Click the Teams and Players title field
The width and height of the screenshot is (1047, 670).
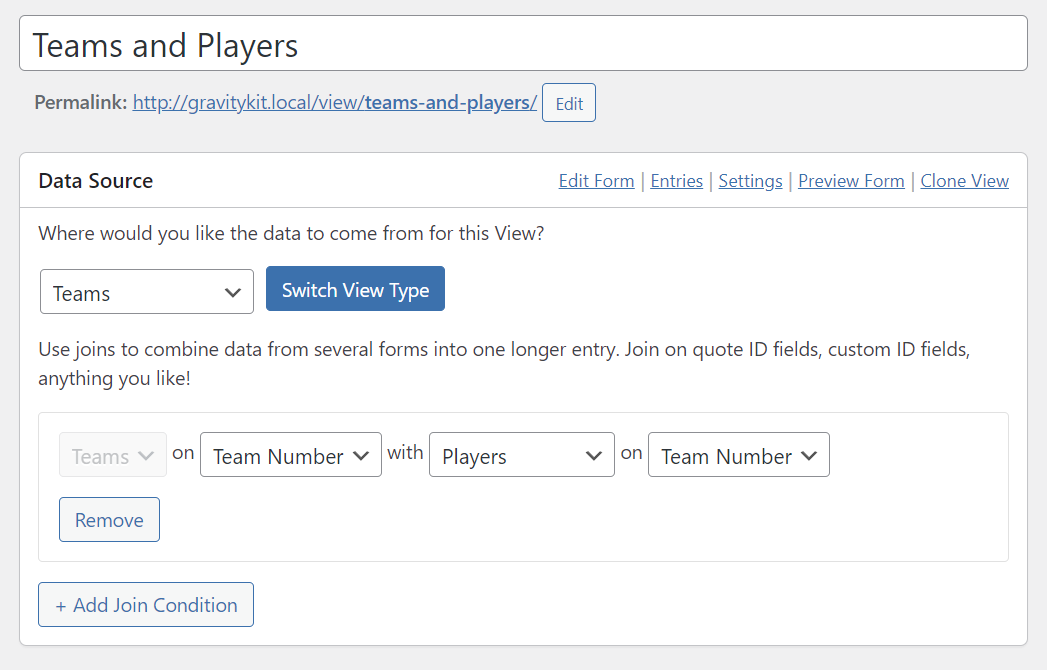pyautogui.click(x=523, y=43)
